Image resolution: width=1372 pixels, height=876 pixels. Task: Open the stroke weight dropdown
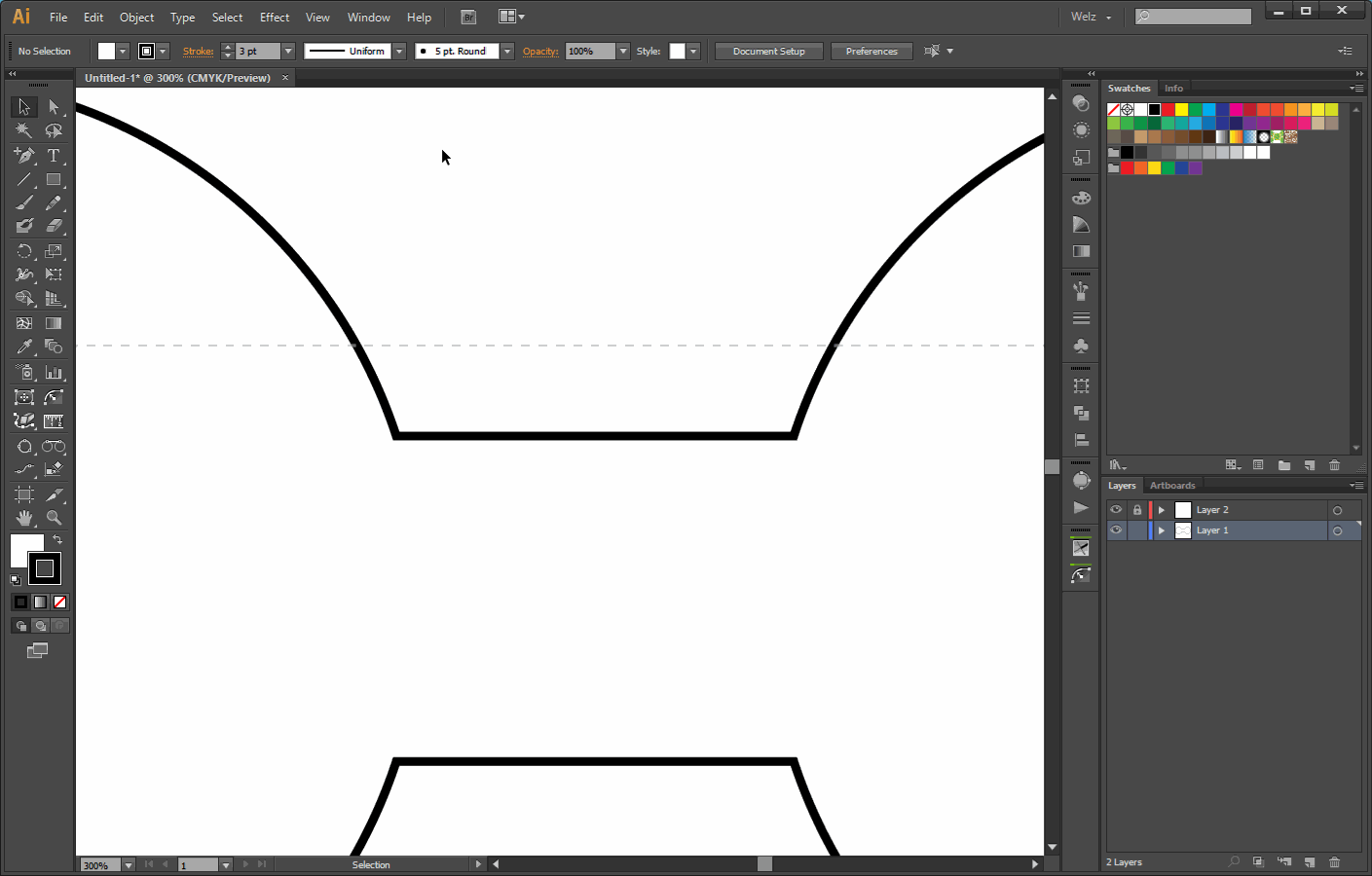[x=288, y=51]
